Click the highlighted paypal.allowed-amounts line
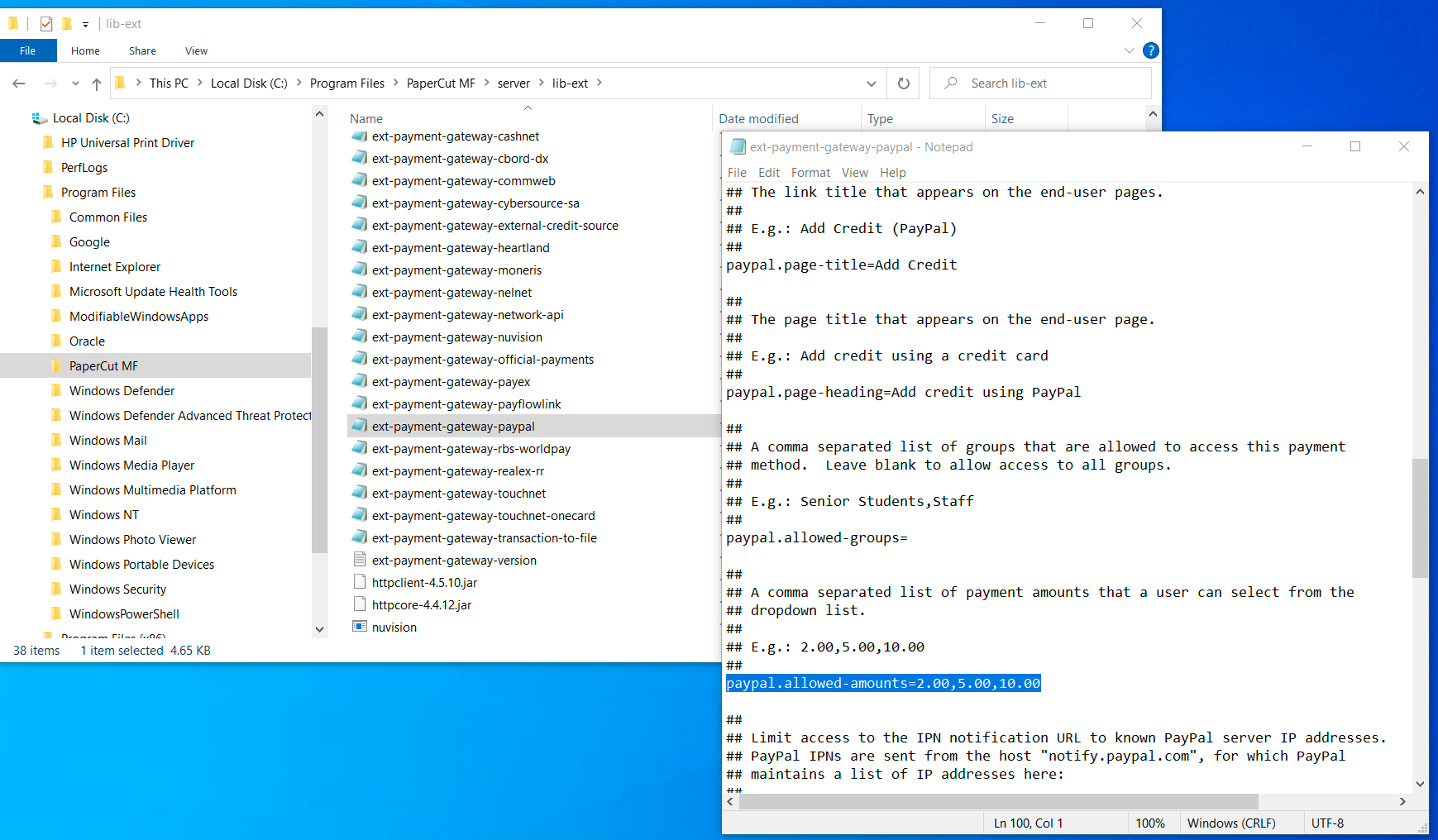 tap(883, 684)
